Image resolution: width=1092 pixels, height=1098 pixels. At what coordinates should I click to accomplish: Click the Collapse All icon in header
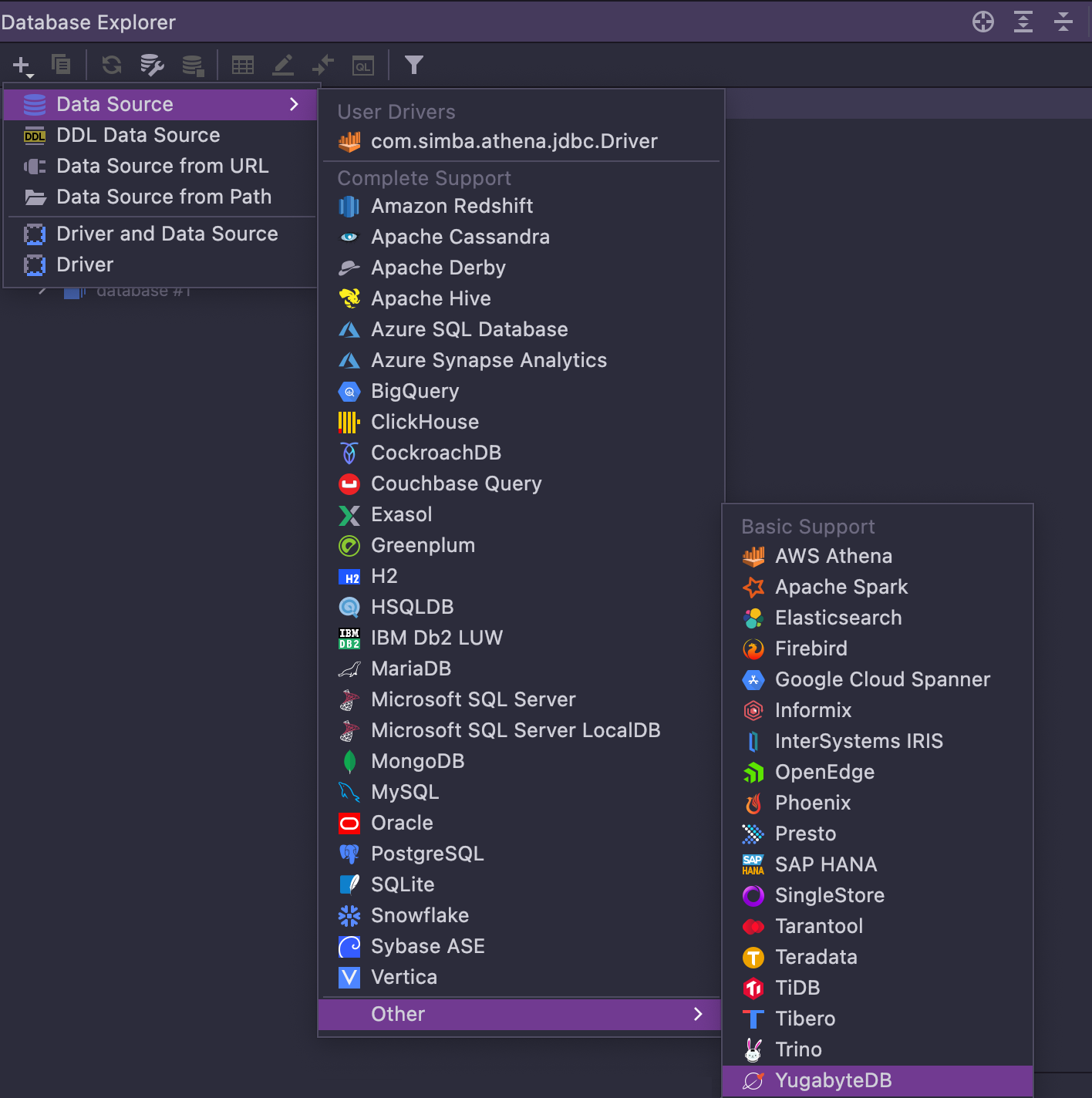click(1063, 22)
